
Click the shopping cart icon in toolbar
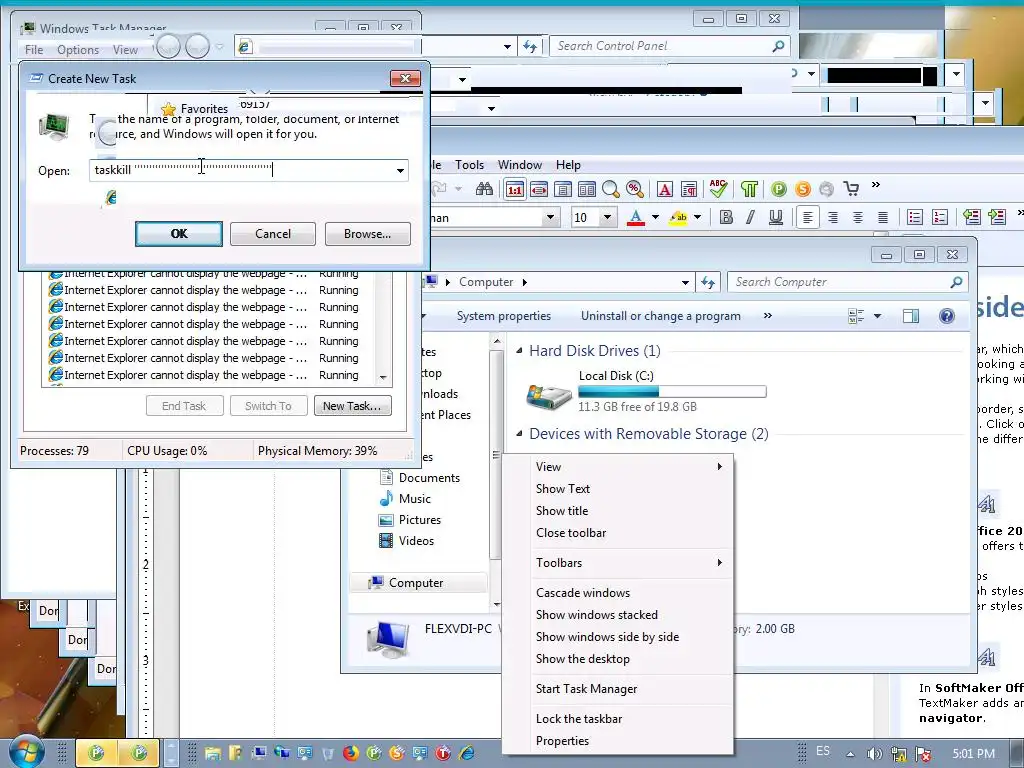click(851, 189)
